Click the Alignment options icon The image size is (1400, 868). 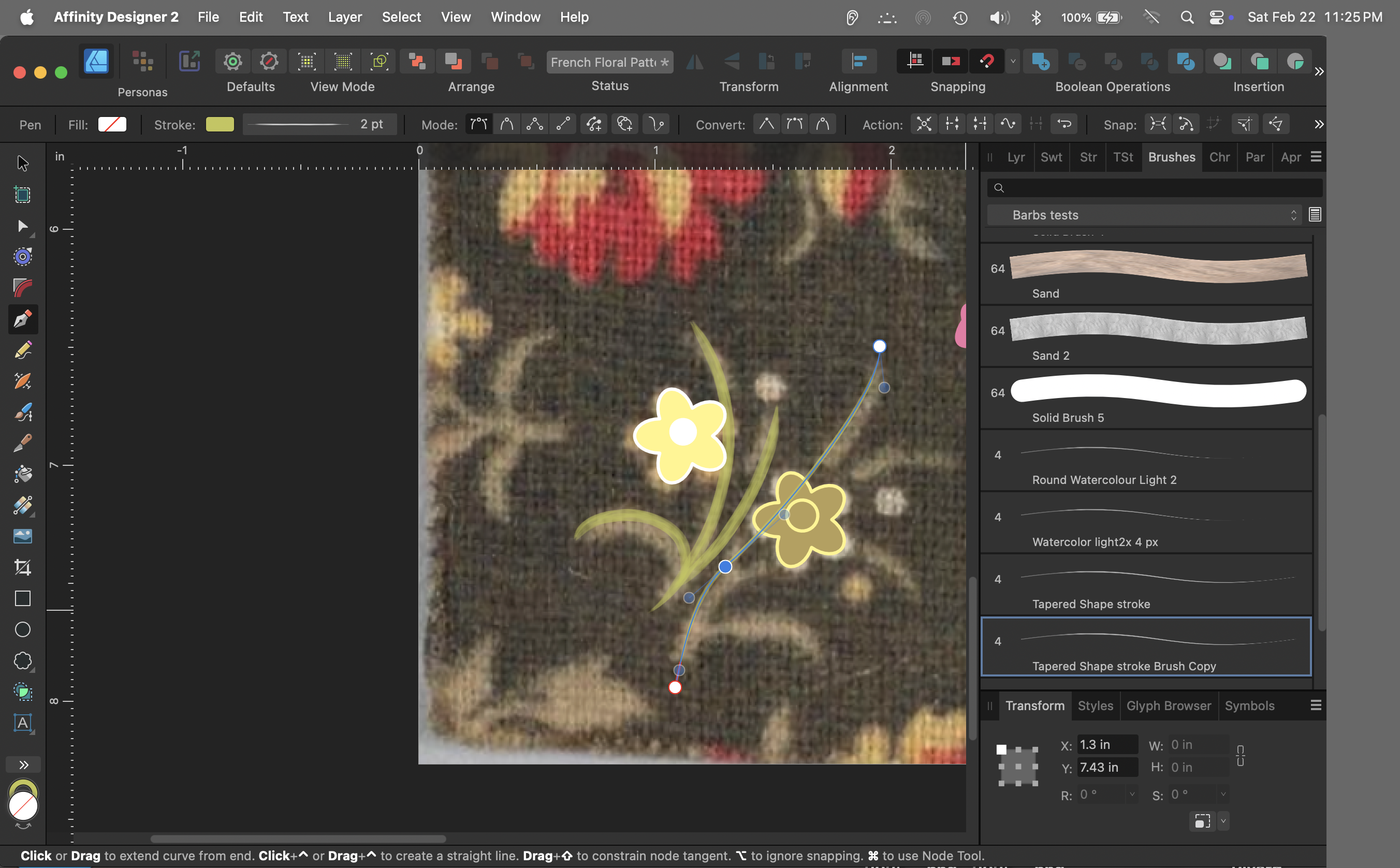tap(858, 61)
